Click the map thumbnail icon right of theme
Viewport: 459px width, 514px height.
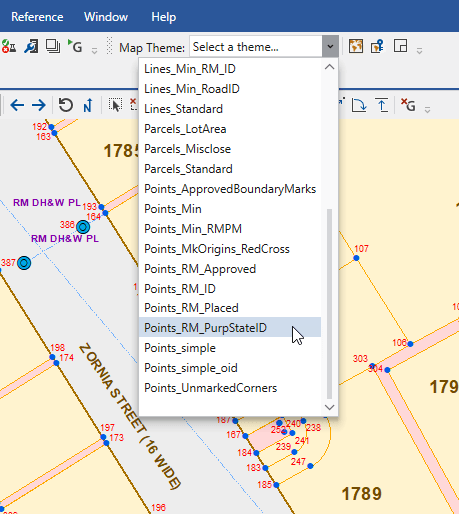click(356, 46)
